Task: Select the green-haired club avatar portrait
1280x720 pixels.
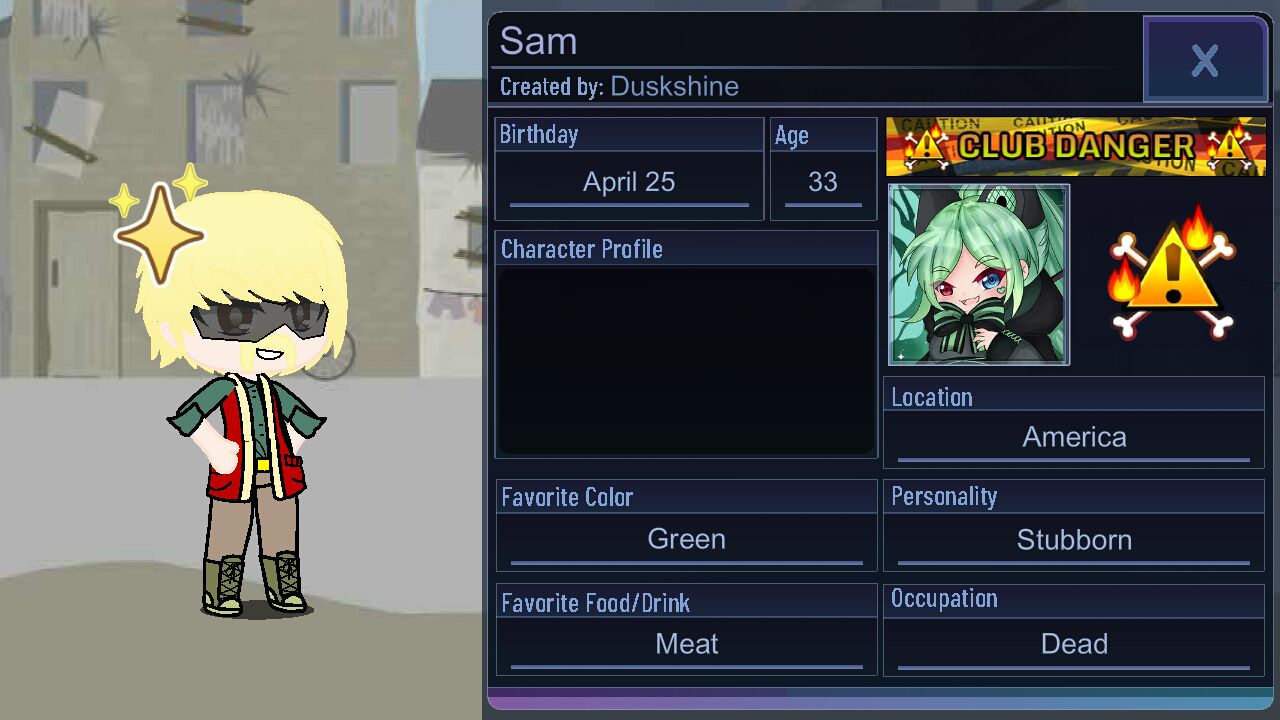Action: tap(979, 274)
